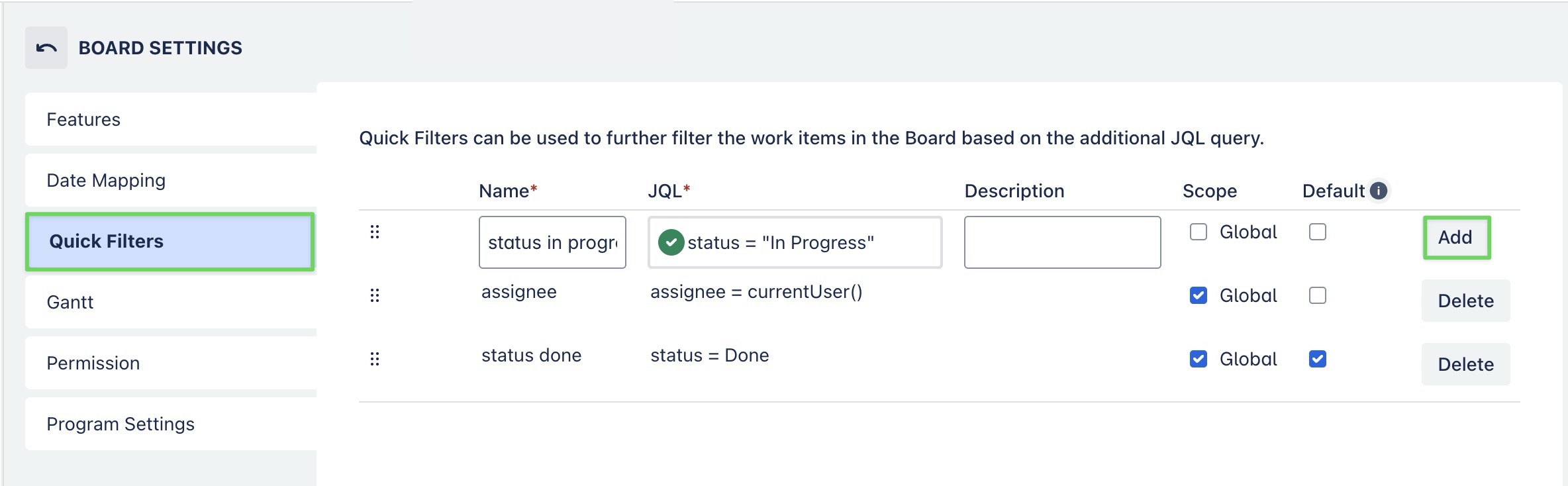This screenshot has height=486, width=1568.
Task: Click drag handle of assignee filter row
Action: (375, 295)
